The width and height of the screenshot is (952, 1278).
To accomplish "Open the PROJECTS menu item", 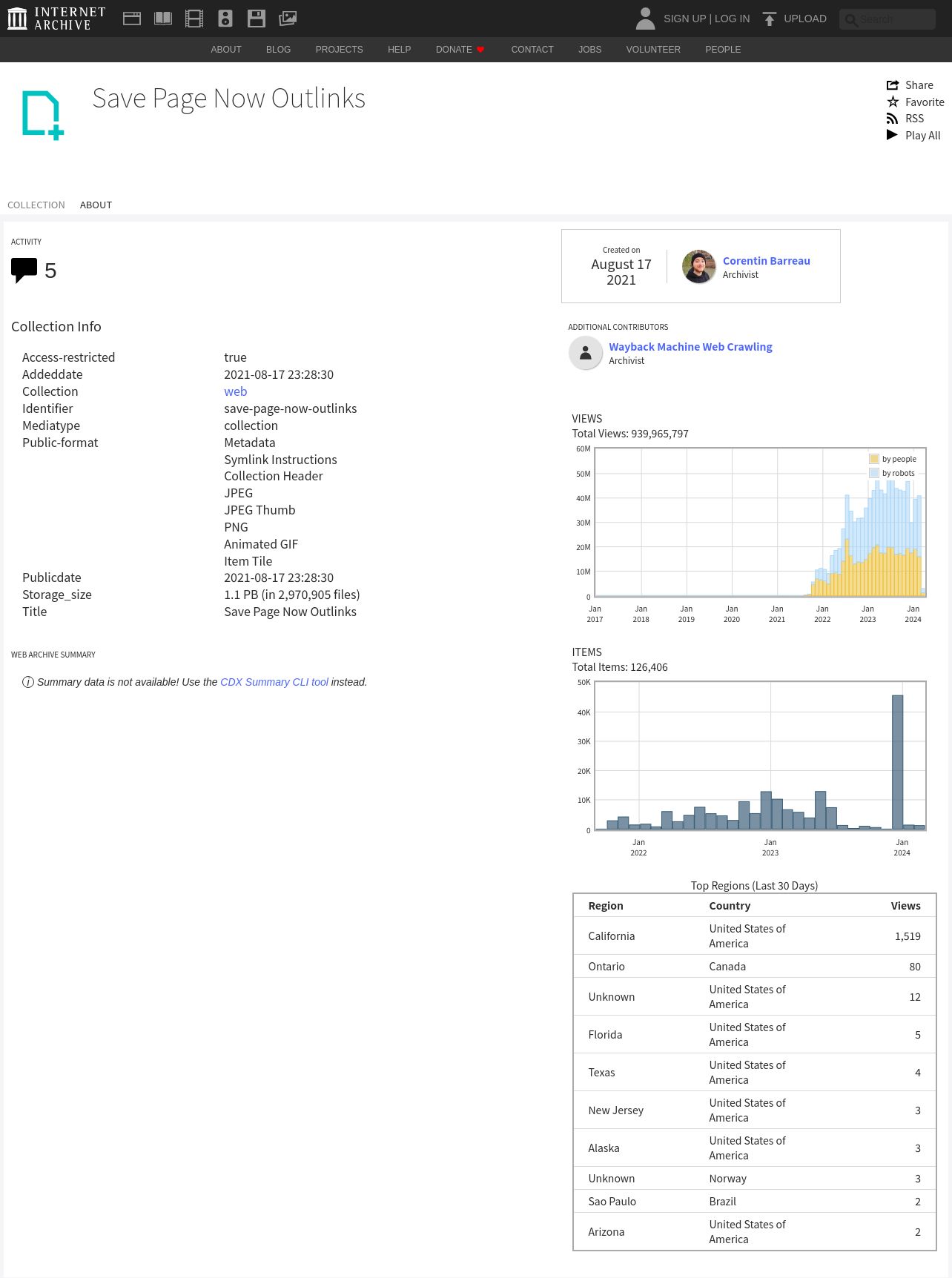I will click(339, 50).
